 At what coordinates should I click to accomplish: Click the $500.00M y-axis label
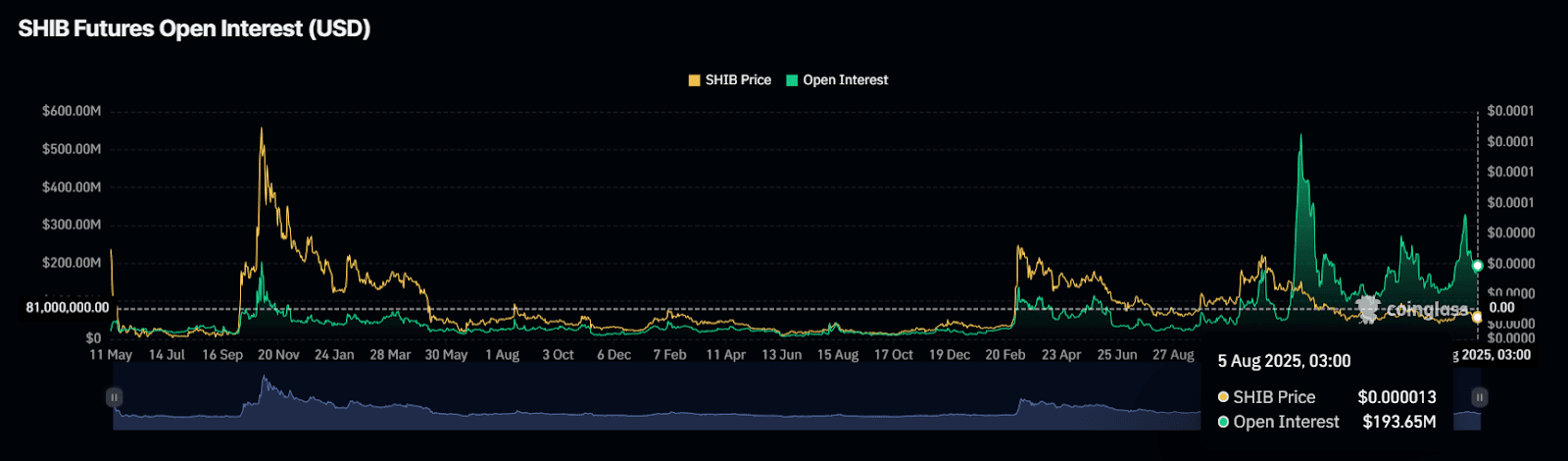(72, 149)
